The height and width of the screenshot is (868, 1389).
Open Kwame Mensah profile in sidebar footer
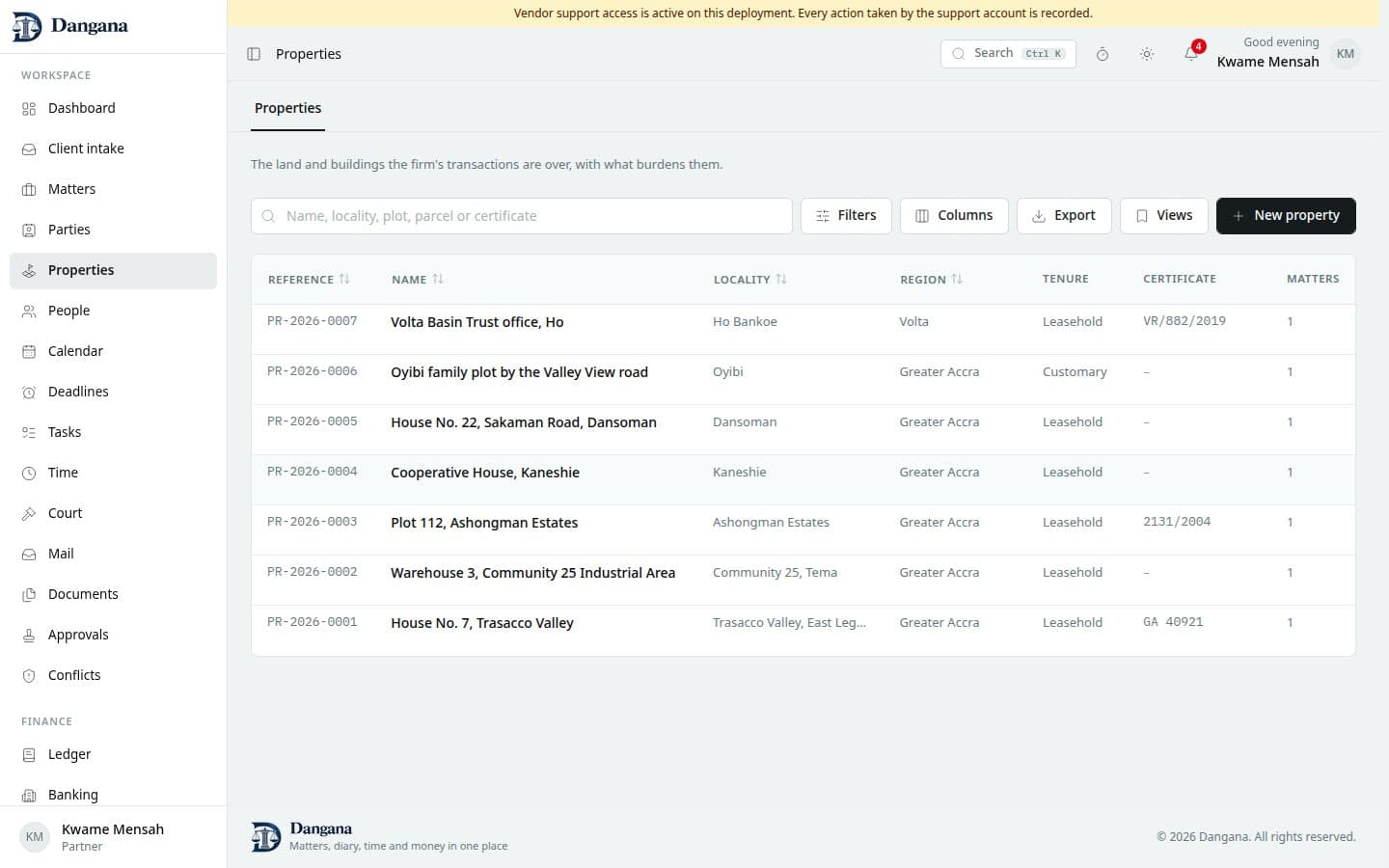(113, 836)
